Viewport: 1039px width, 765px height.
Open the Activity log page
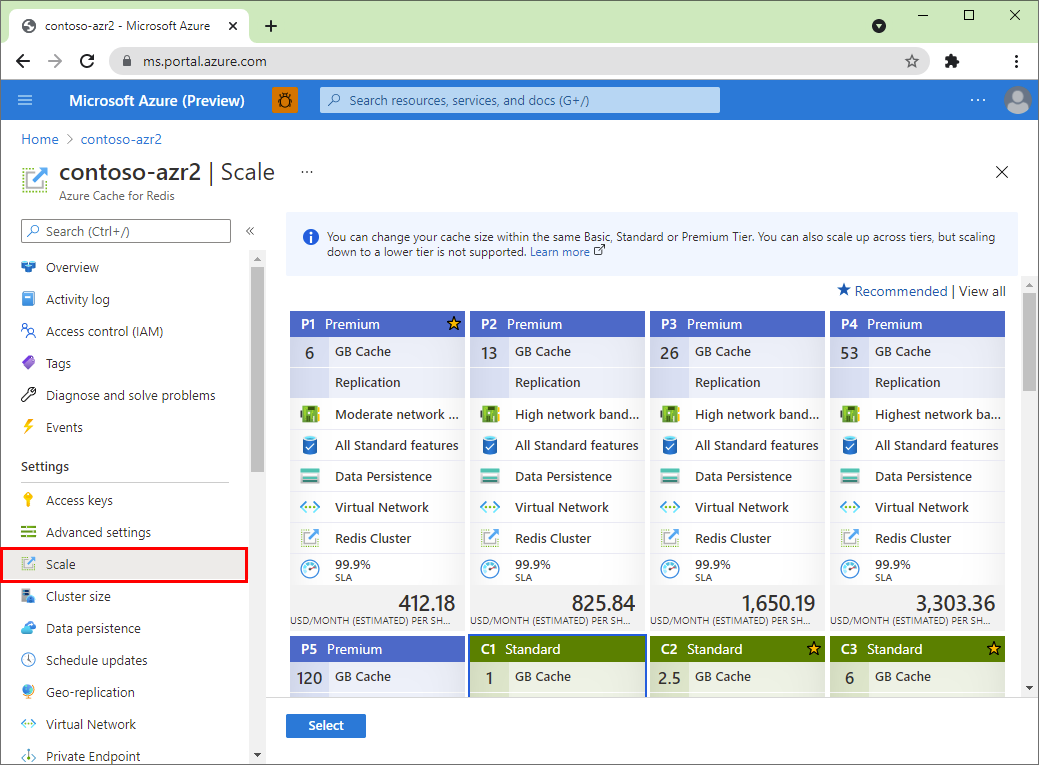[x=77, y=299]
